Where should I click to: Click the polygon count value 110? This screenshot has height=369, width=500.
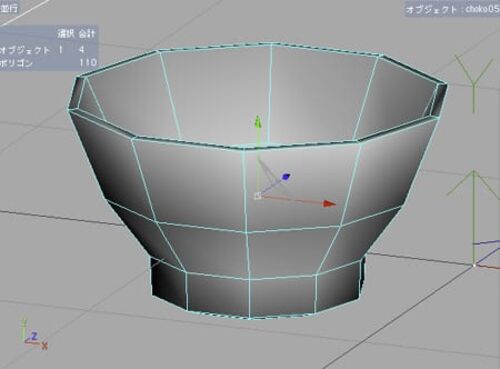coord(88,62)
